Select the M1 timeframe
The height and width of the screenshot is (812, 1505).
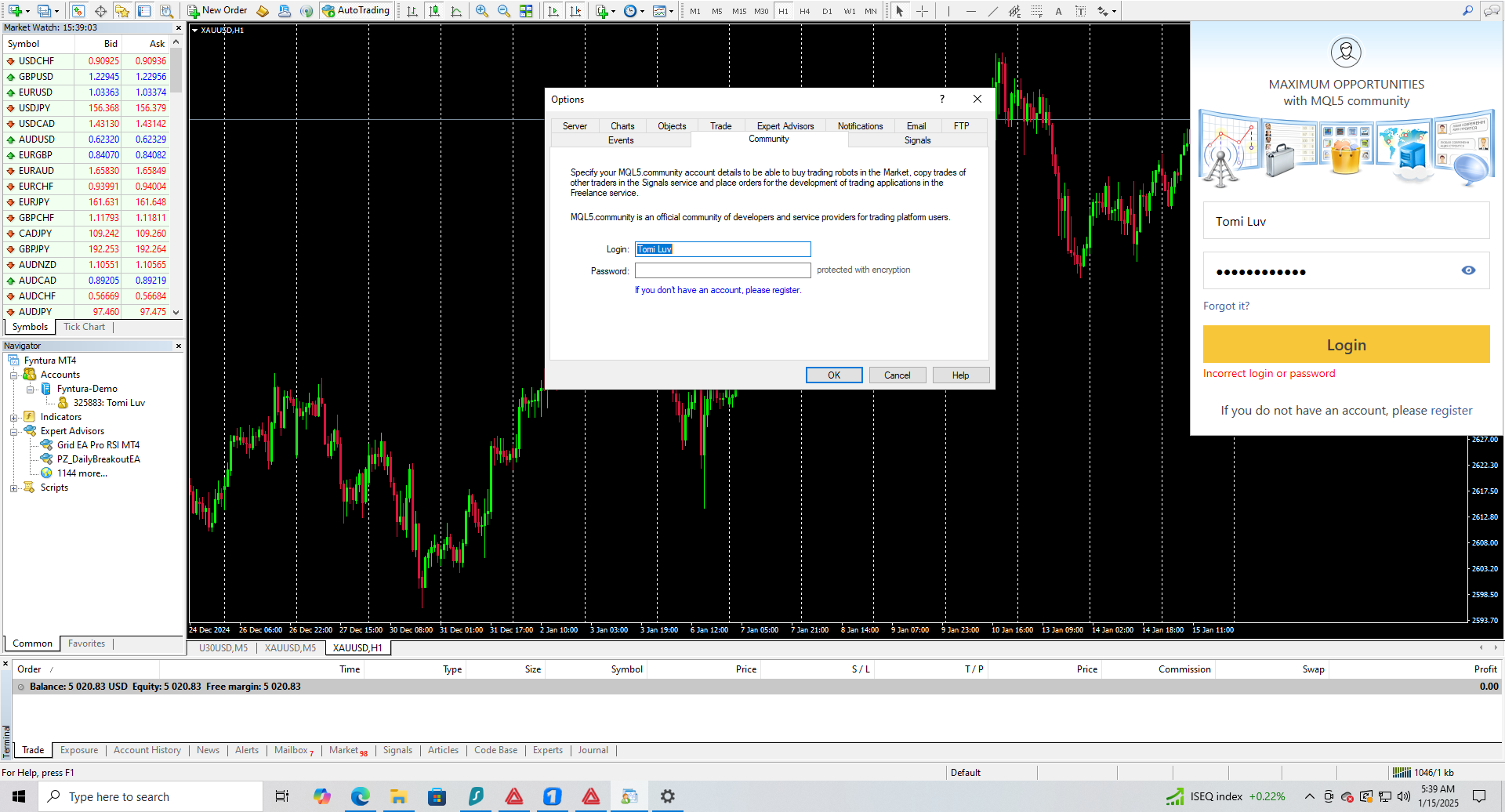[x=695, y=11]
